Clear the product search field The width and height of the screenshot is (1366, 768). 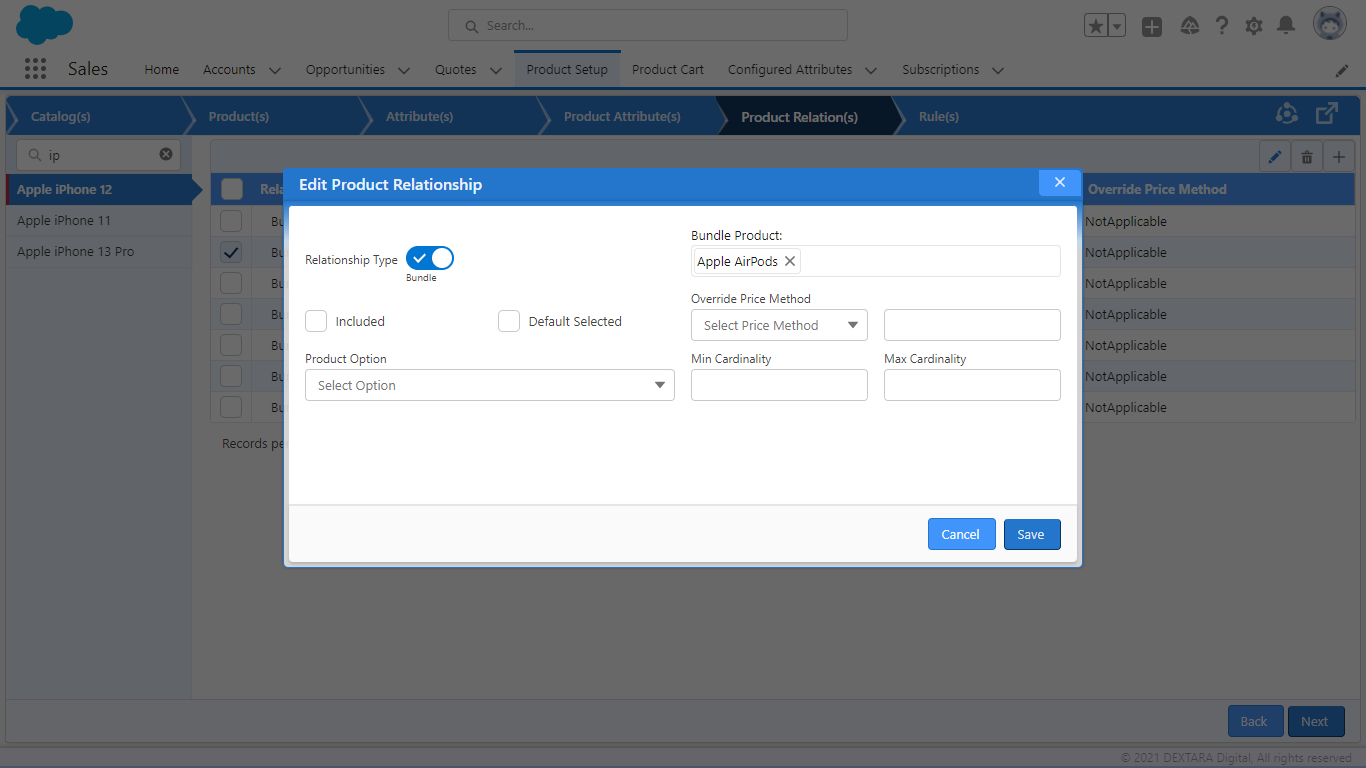click(166, 155)
